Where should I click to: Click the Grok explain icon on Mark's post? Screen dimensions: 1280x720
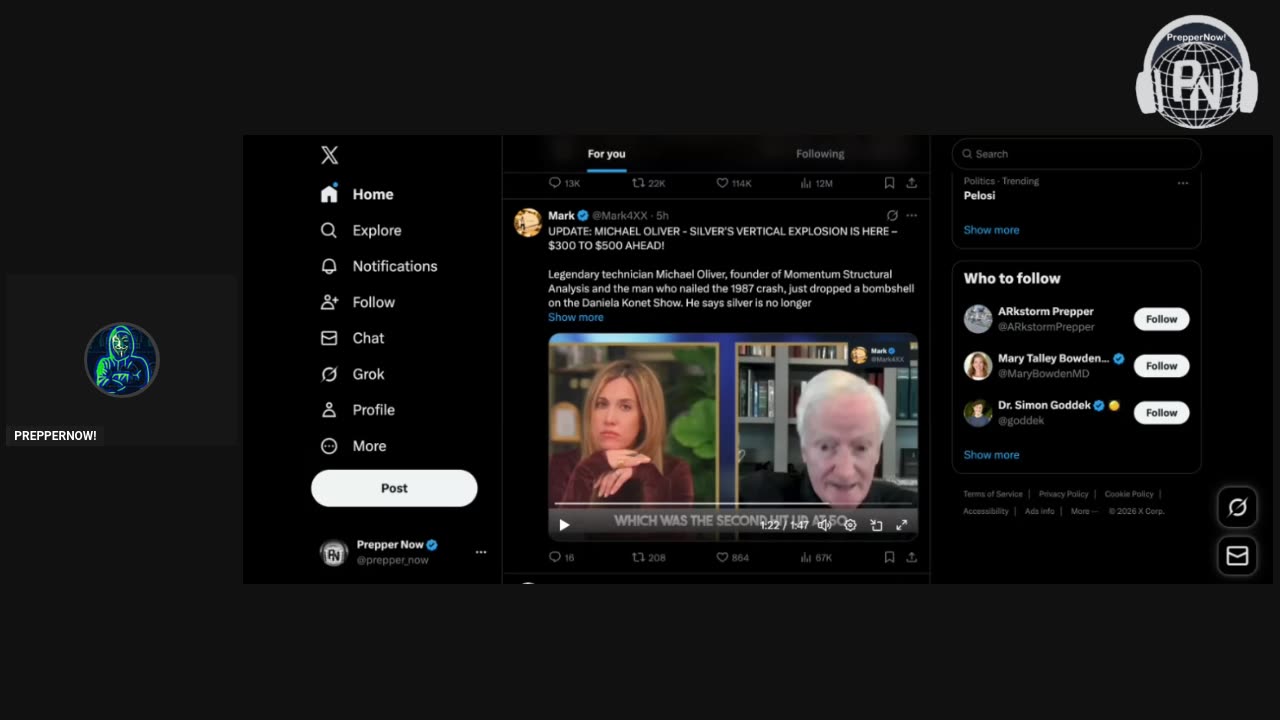892,215
